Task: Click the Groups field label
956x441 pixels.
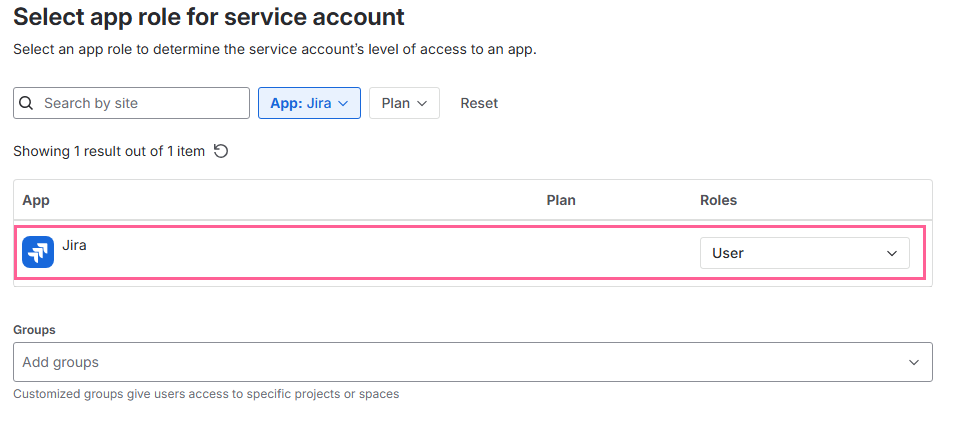Action: (x=34, y=329)
